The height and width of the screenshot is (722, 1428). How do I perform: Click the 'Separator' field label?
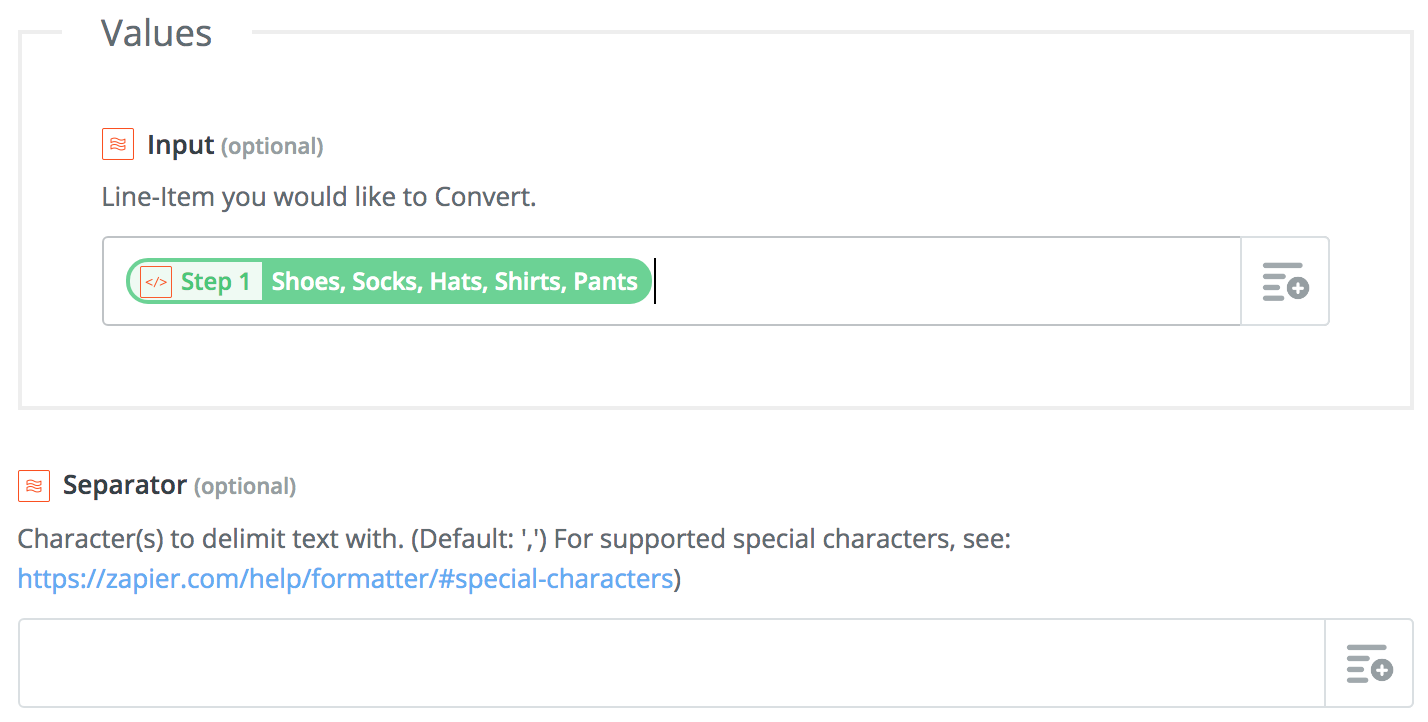125,485
